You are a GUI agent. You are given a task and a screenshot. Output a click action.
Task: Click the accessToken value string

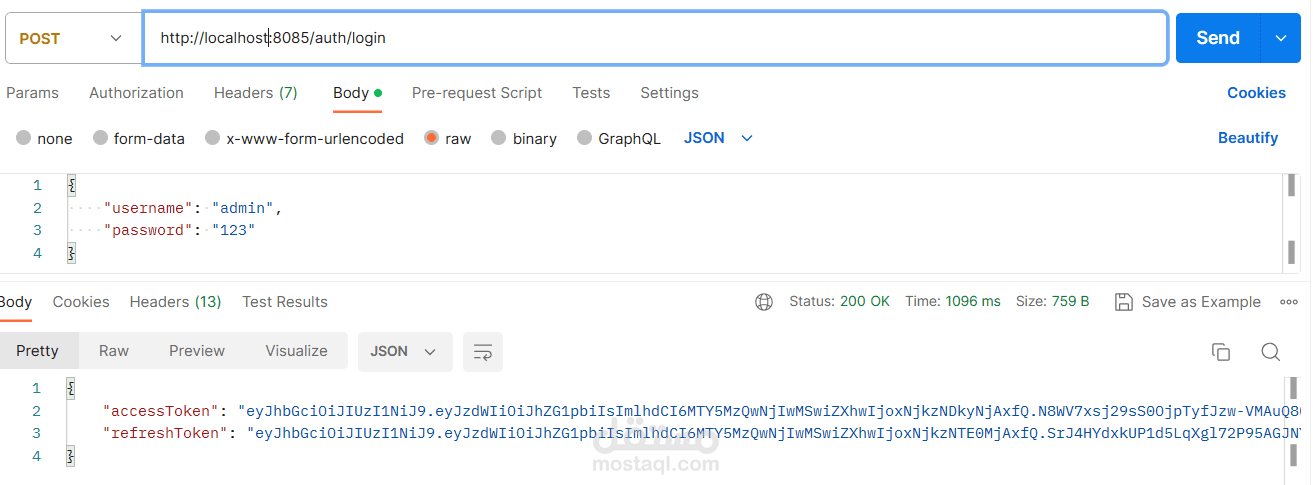click(x=769, y=411)
